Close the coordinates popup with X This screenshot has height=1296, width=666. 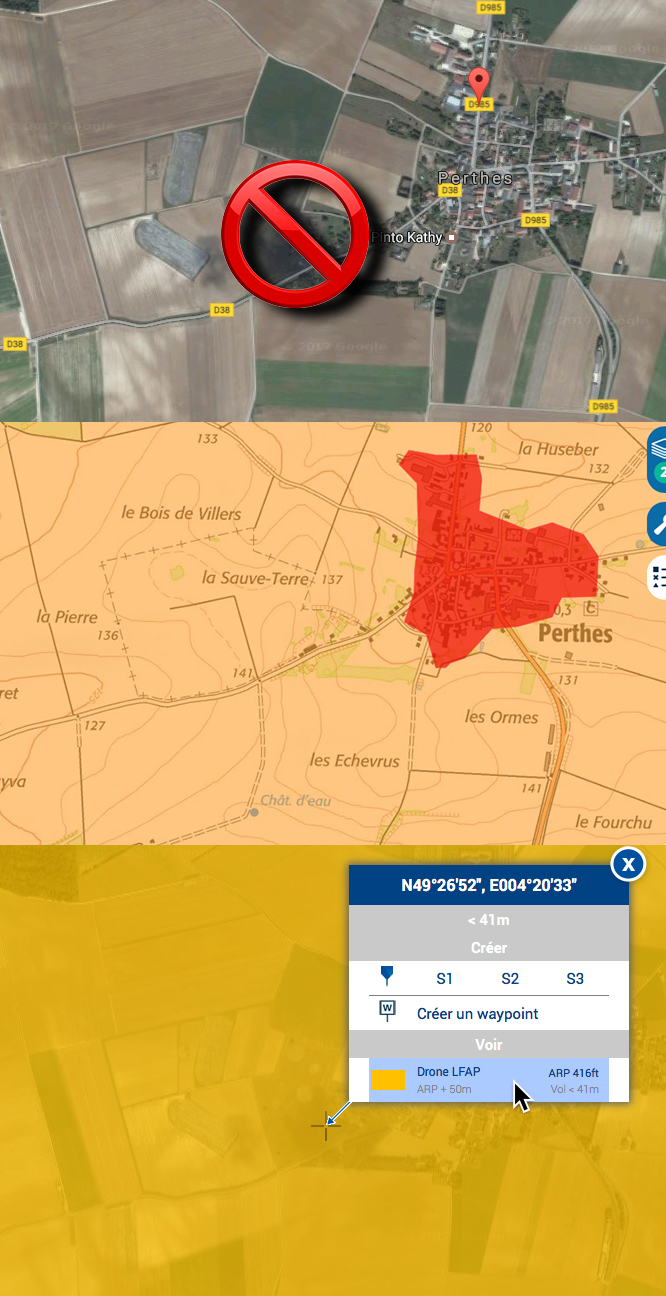point(628,864)
